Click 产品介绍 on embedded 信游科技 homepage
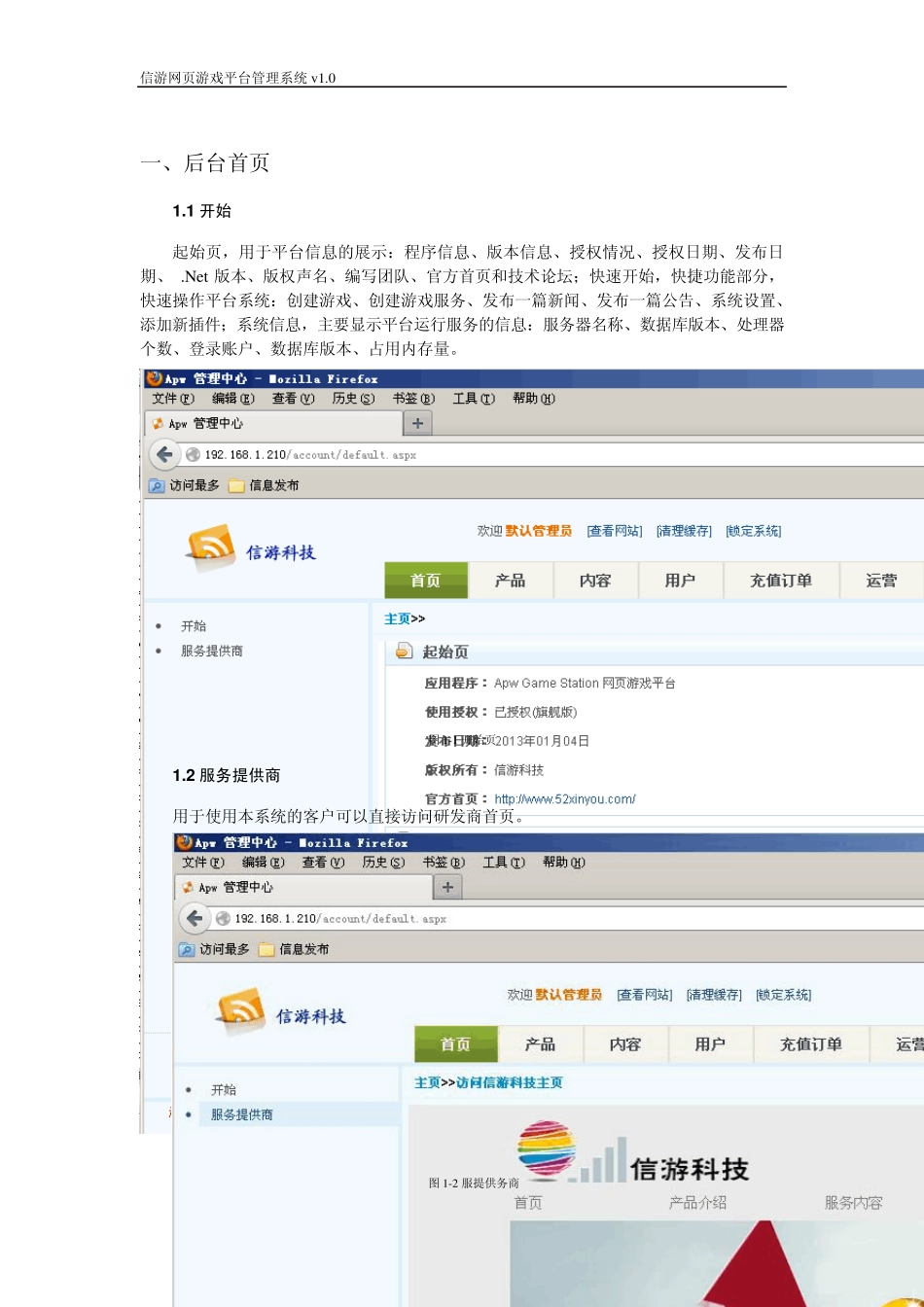 (697, 1203)
